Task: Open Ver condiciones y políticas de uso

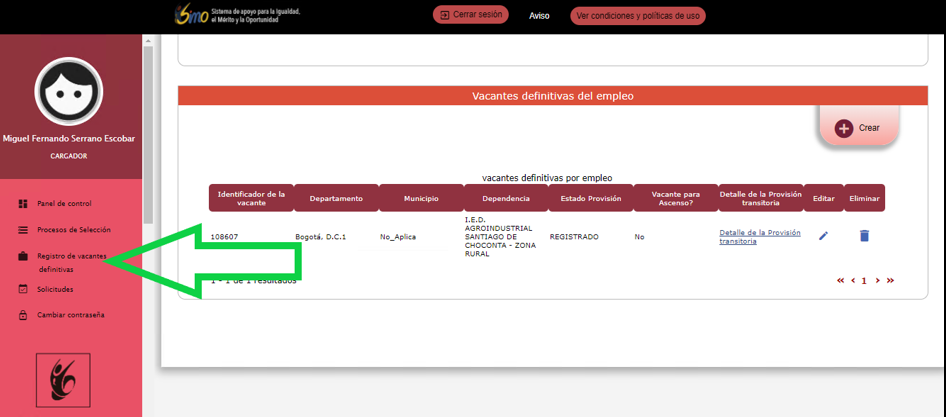Action: tap(638, 16)
